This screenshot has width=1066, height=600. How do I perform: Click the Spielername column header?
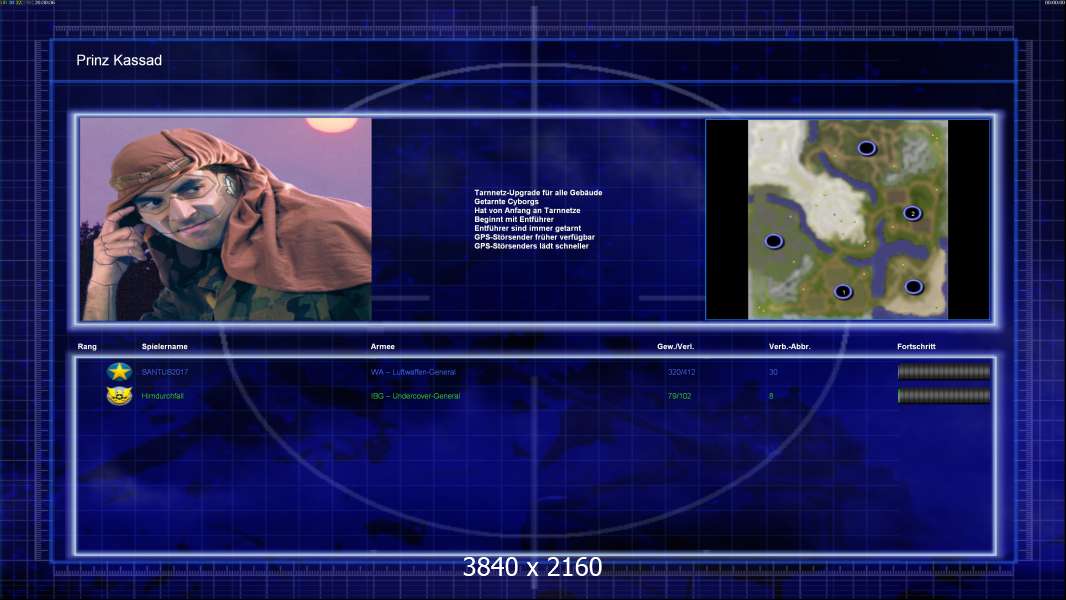(x=165, y=347)
